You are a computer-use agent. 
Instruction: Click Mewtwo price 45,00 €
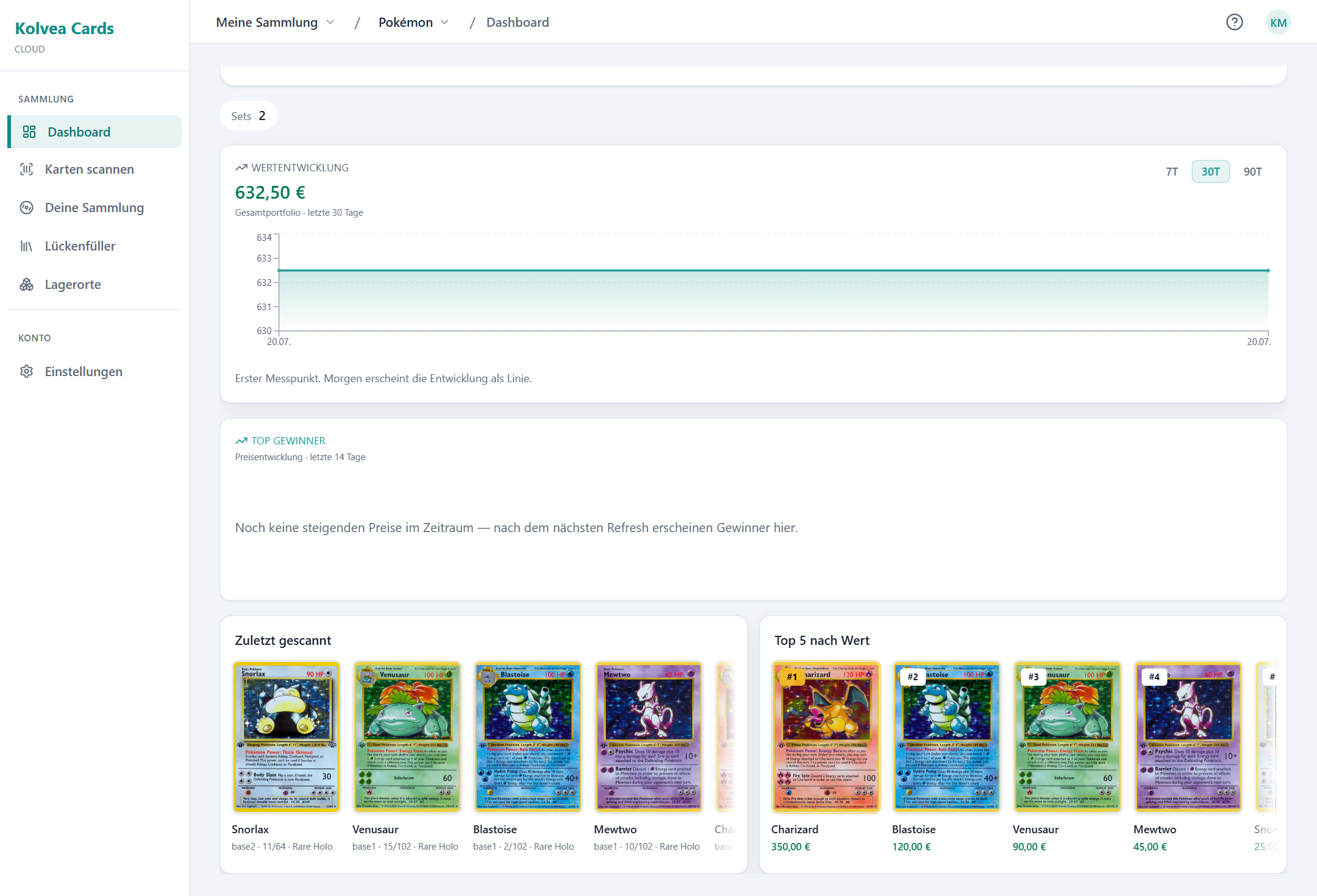1150,847
